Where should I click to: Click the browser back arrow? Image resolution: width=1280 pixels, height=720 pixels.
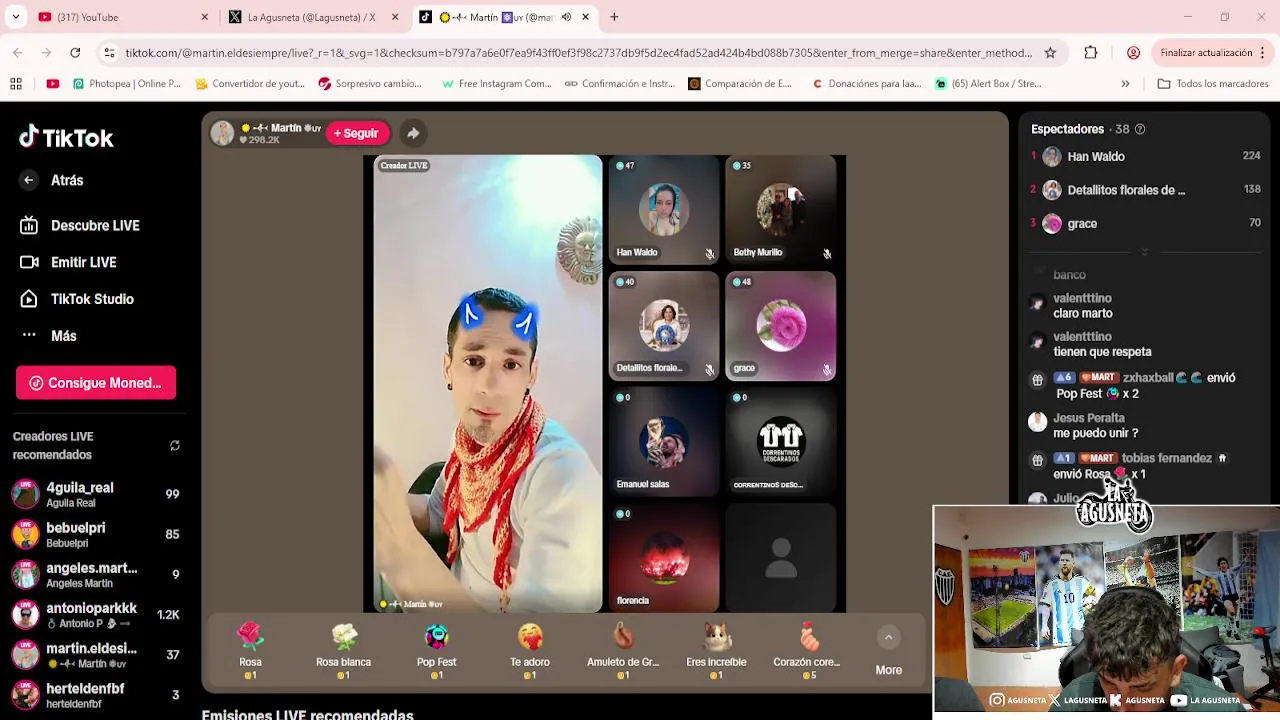pos(18,53)
